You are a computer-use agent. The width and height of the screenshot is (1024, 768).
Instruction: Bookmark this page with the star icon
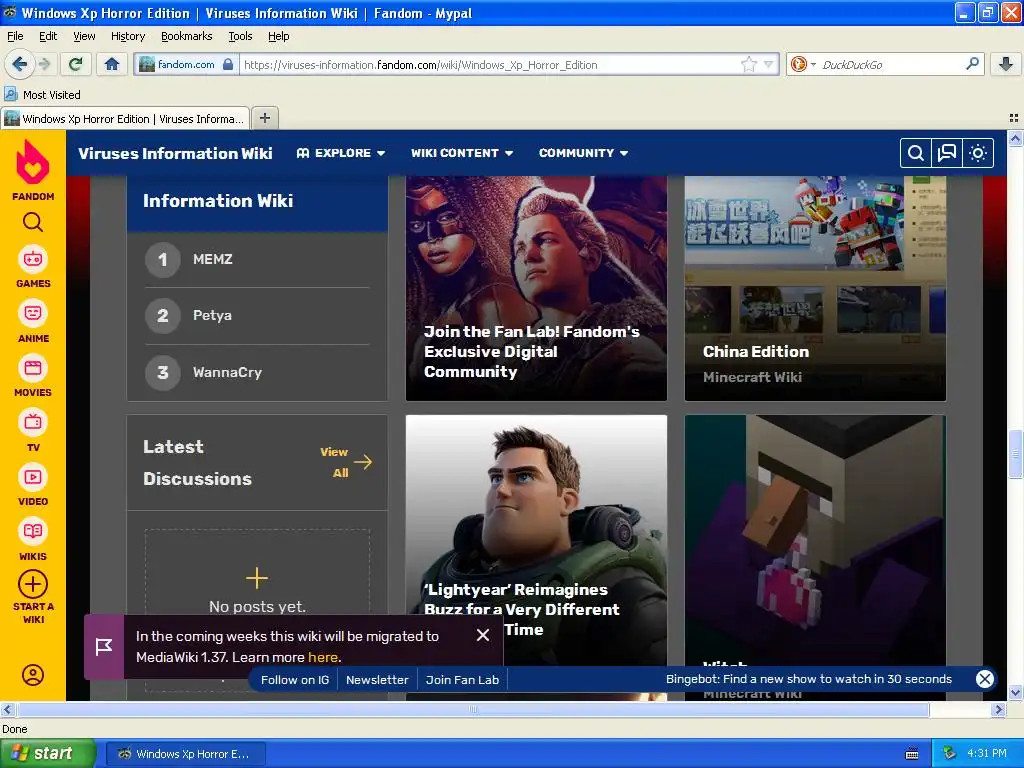coord(748,64)
